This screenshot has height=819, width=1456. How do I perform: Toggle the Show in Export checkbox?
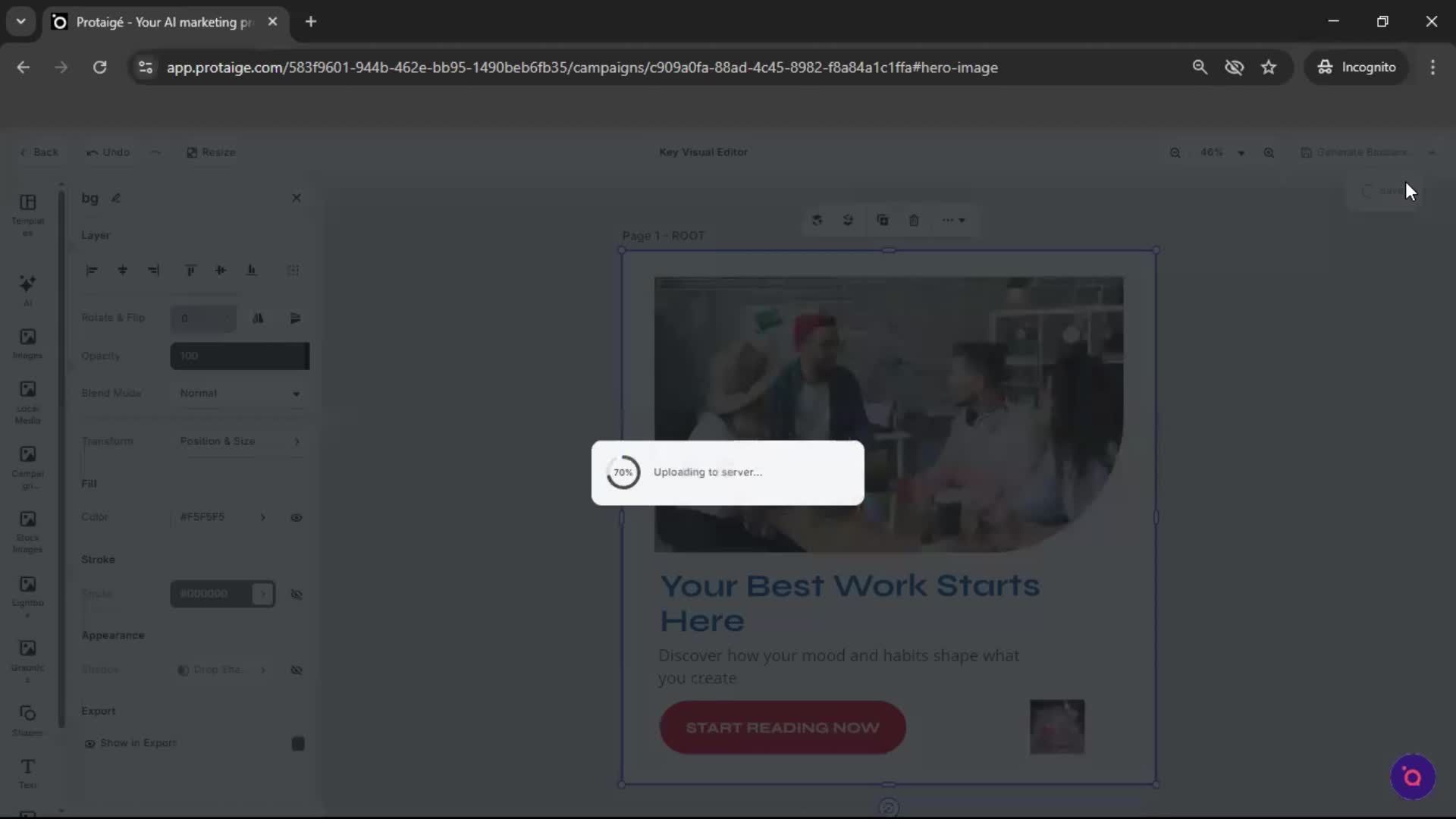(298, 743)
